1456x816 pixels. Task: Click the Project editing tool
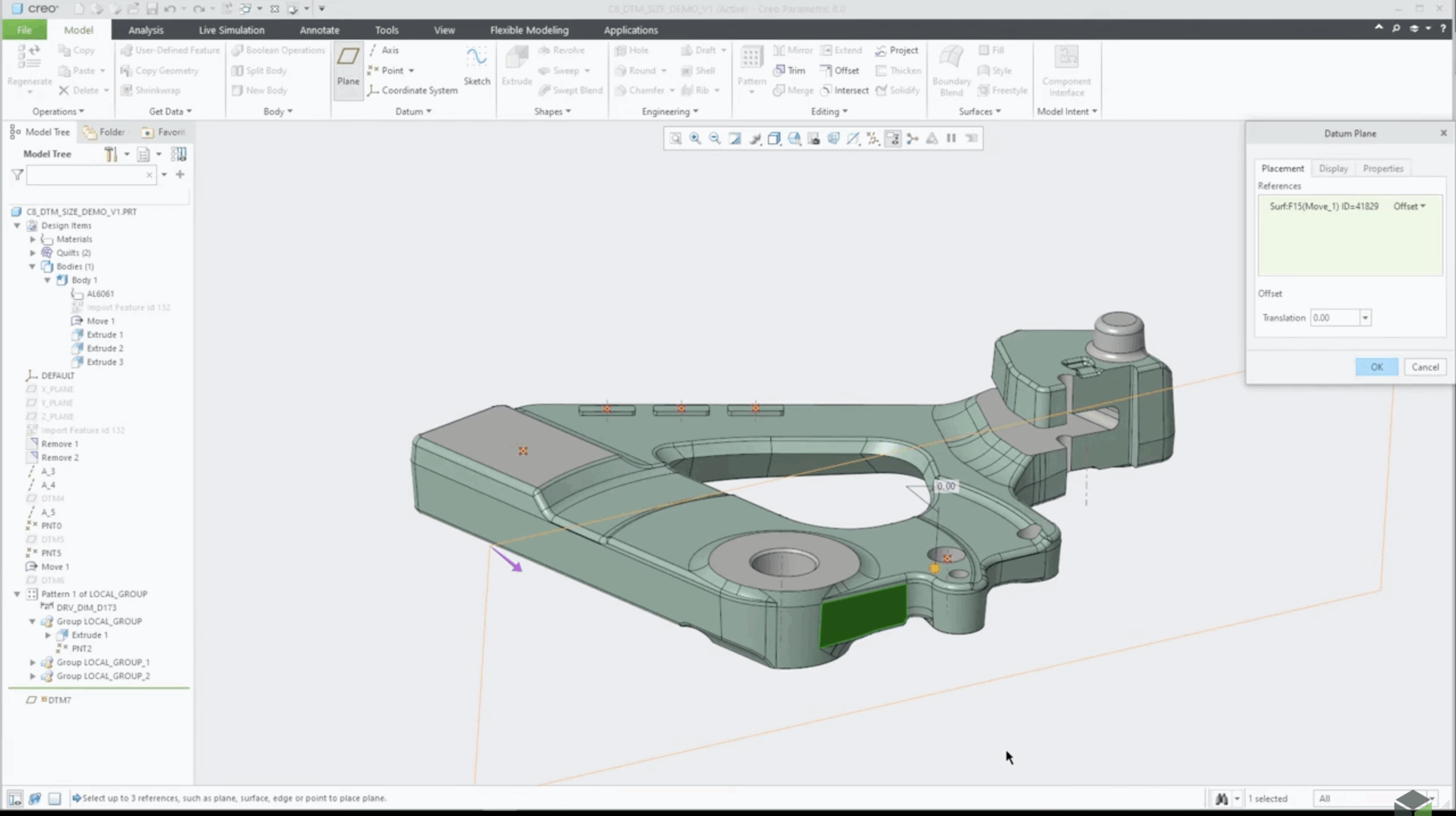coord(896,51)
